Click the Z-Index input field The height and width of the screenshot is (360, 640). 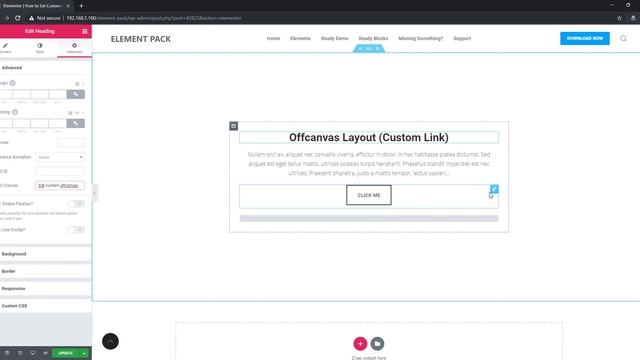(71, 142)
